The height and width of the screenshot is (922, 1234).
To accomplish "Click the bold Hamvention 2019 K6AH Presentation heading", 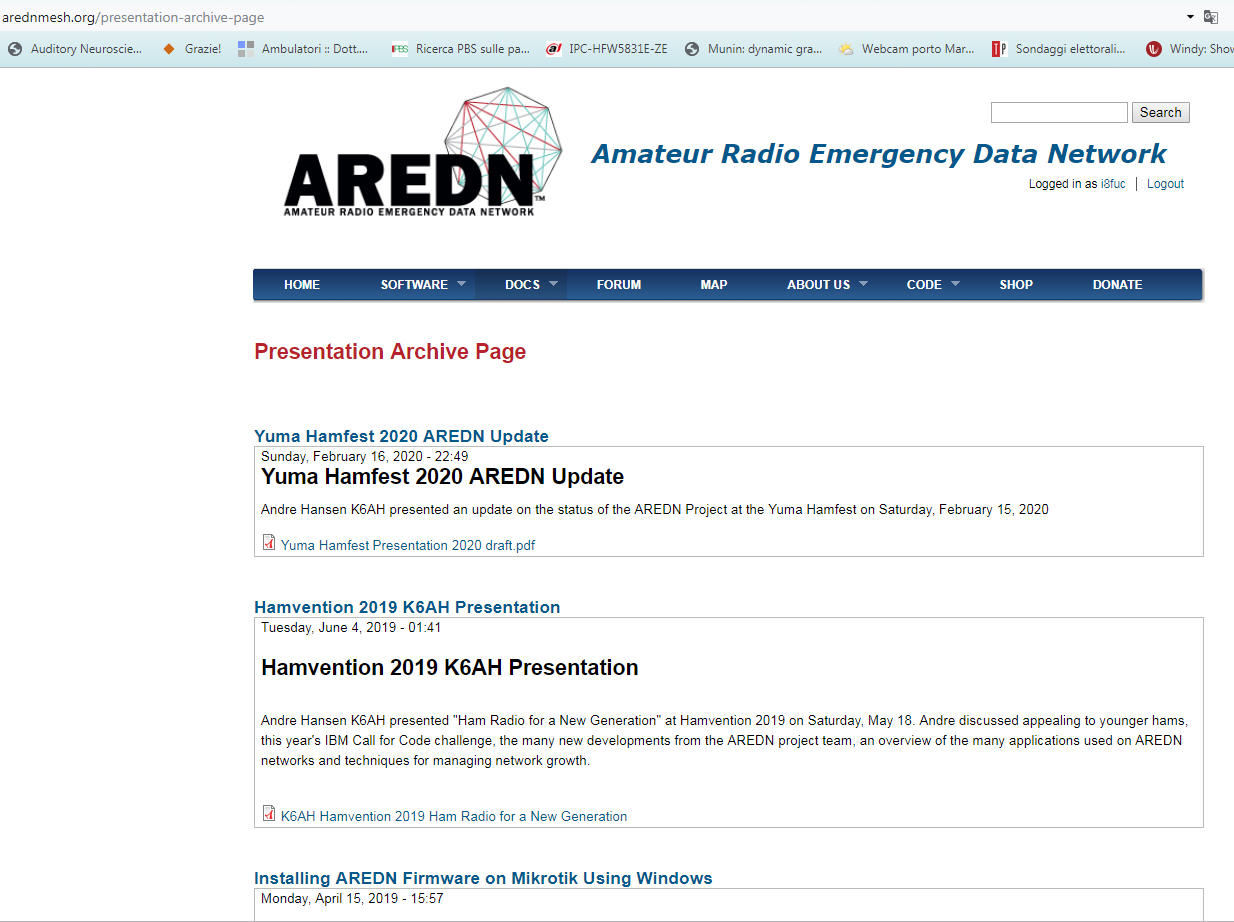I will pos(450,667).
